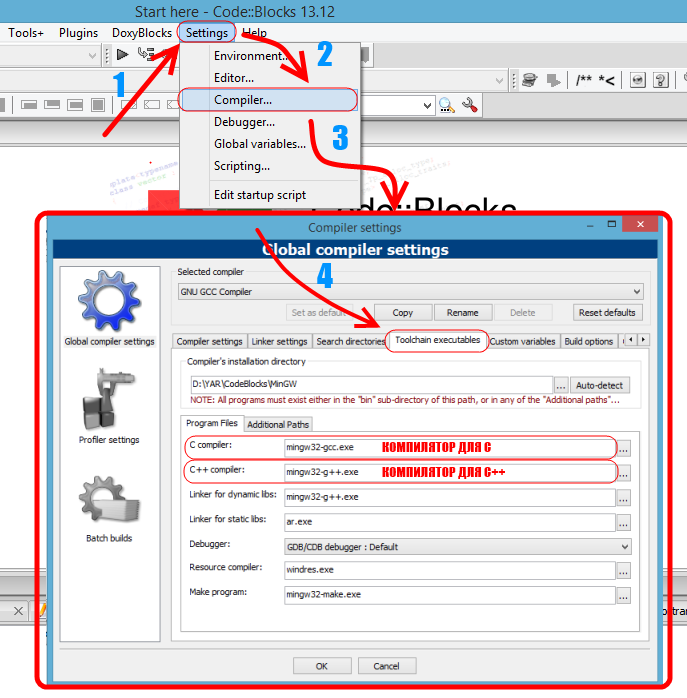Choose Scripting... menu entry
Image resolution: width=687 pixels, height=698 pixels.
pyautogui.click(x=270, y=166)
